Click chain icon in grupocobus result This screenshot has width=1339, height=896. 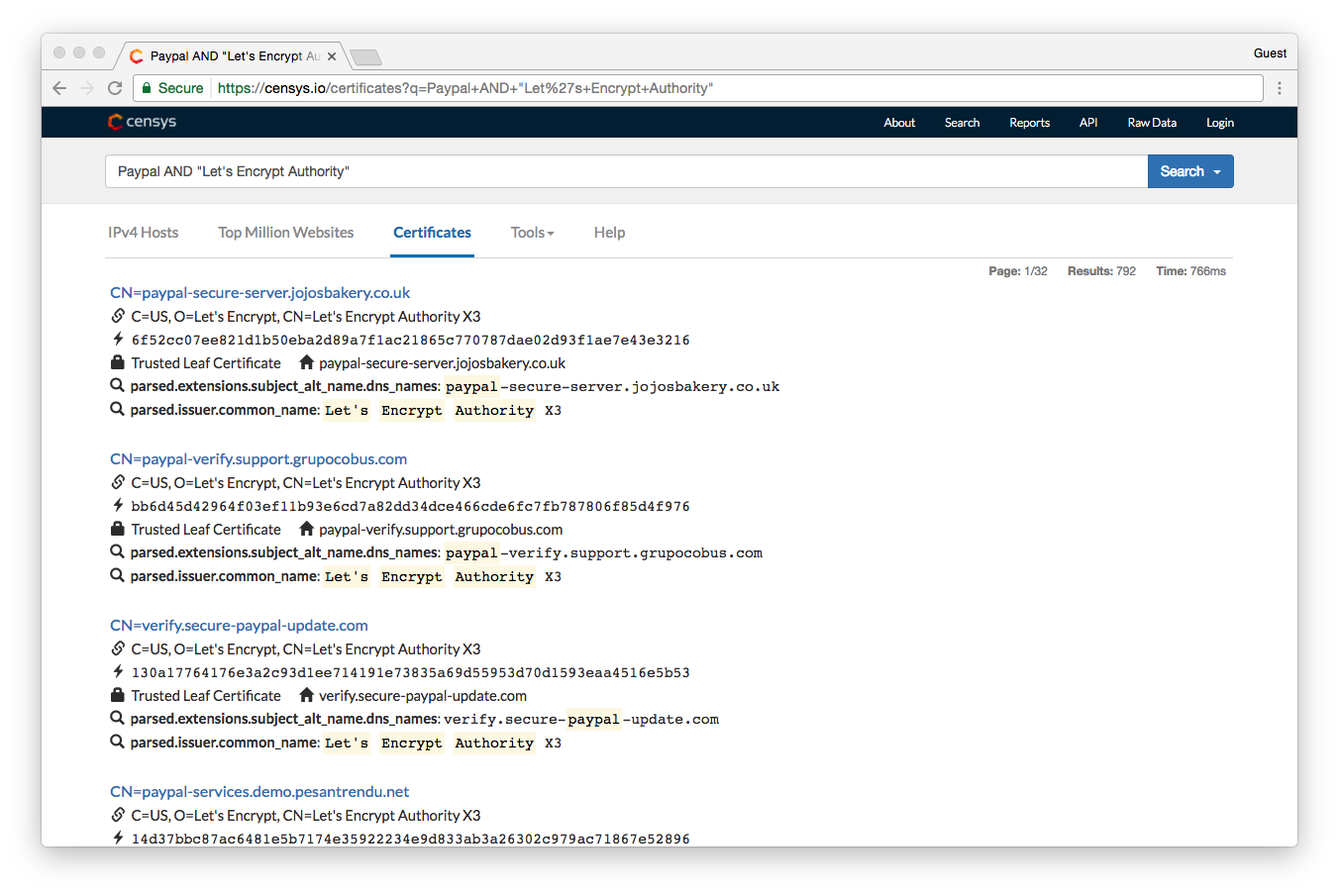pyautogui.click(x=118, y=482)
